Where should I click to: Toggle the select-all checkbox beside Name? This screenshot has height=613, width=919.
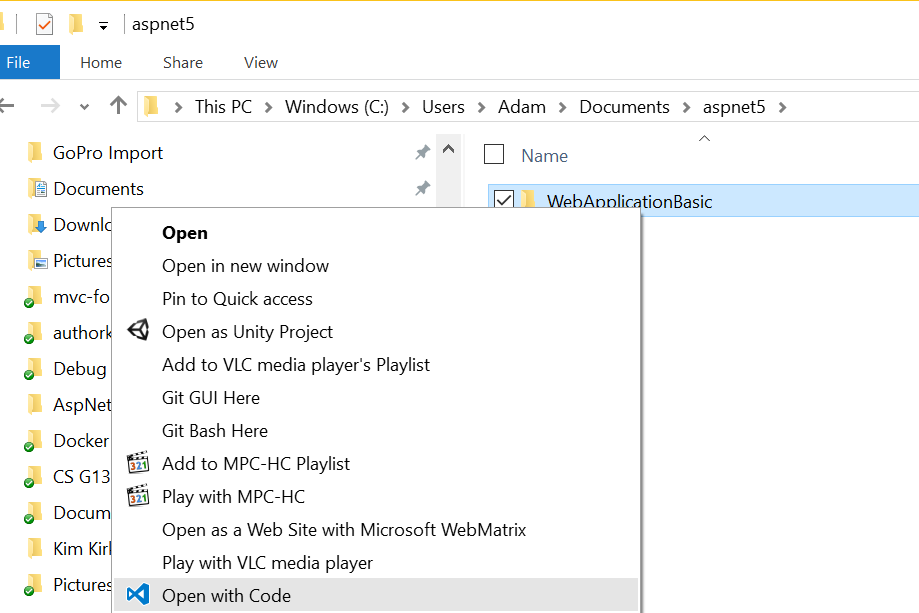494,154
